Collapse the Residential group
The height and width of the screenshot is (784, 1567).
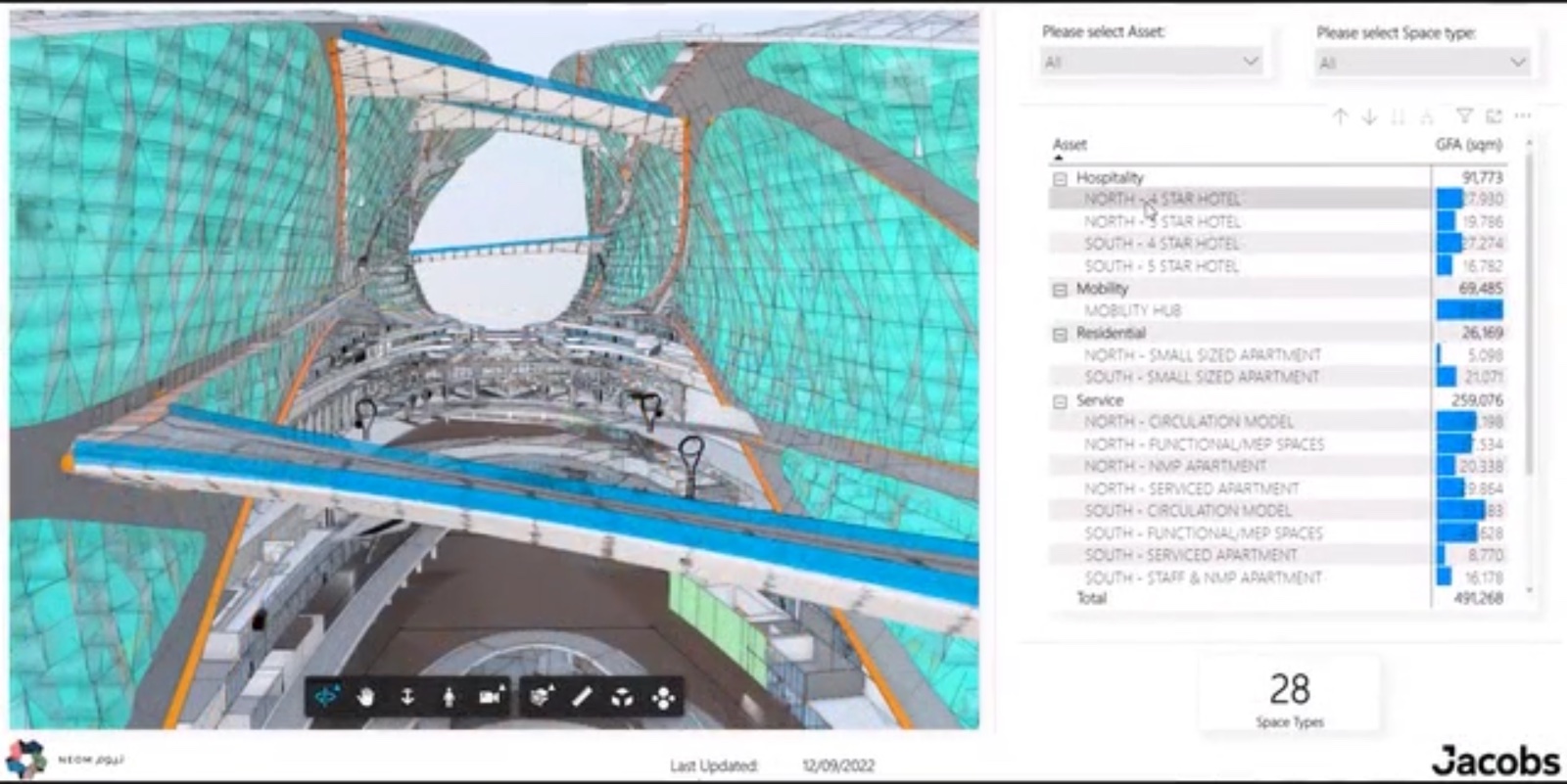tap(1060, 335)
